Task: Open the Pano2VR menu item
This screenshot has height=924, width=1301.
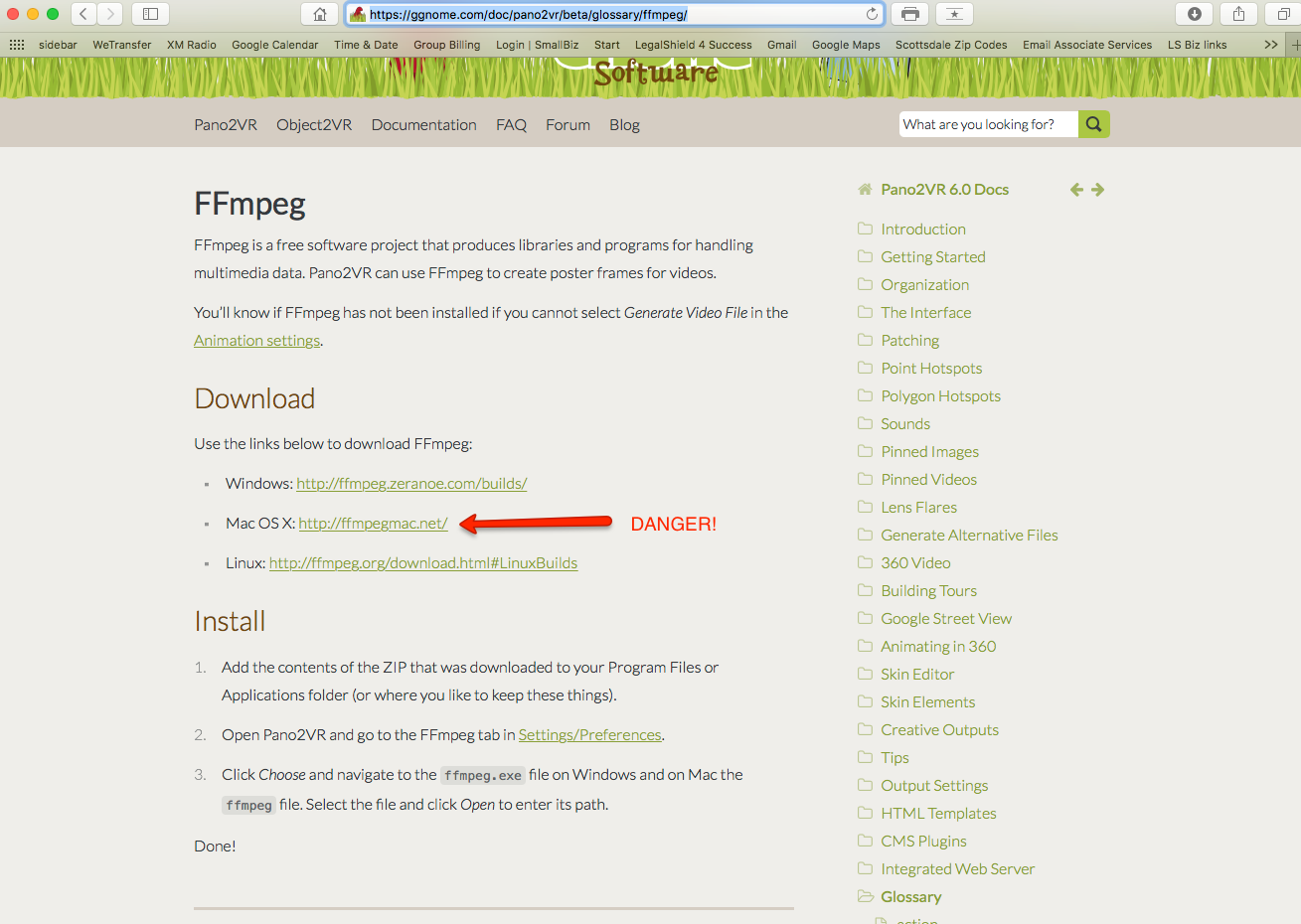Action: click(x=226, y=124)
